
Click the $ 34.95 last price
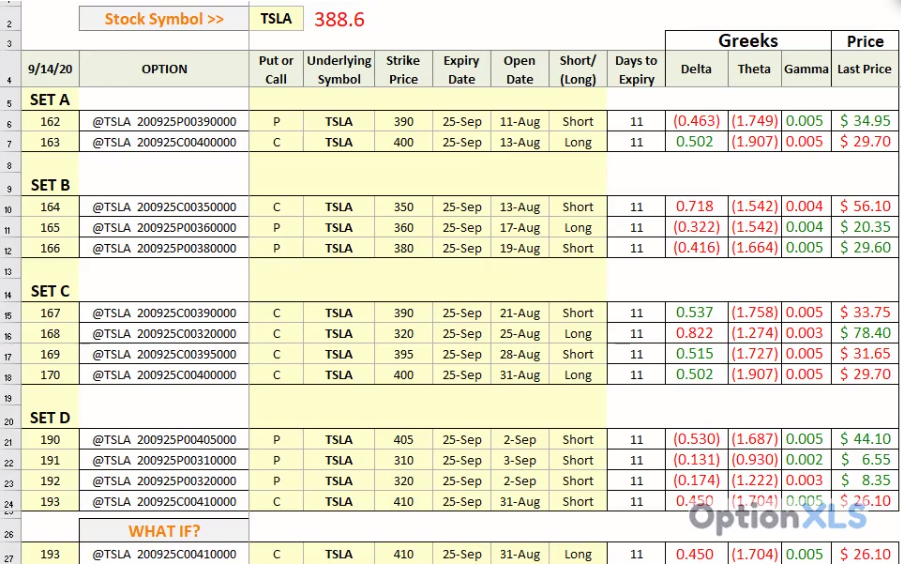[x=865, y=121]
